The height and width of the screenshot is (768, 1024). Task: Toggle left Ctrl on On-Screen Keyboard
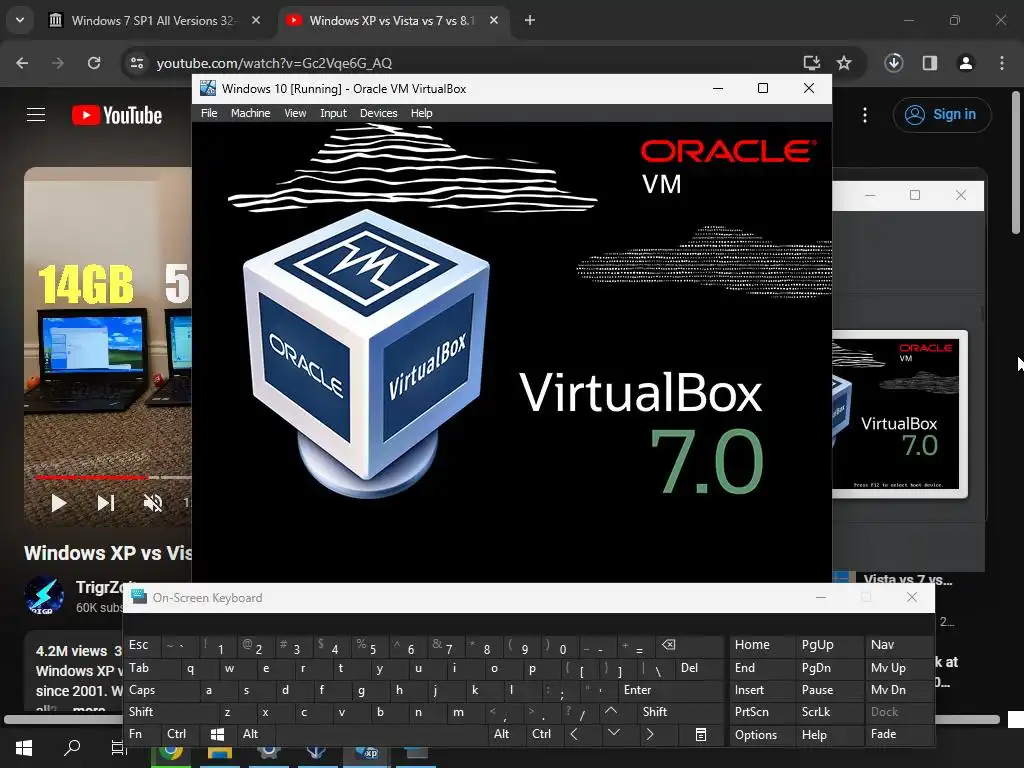[180, 734]
